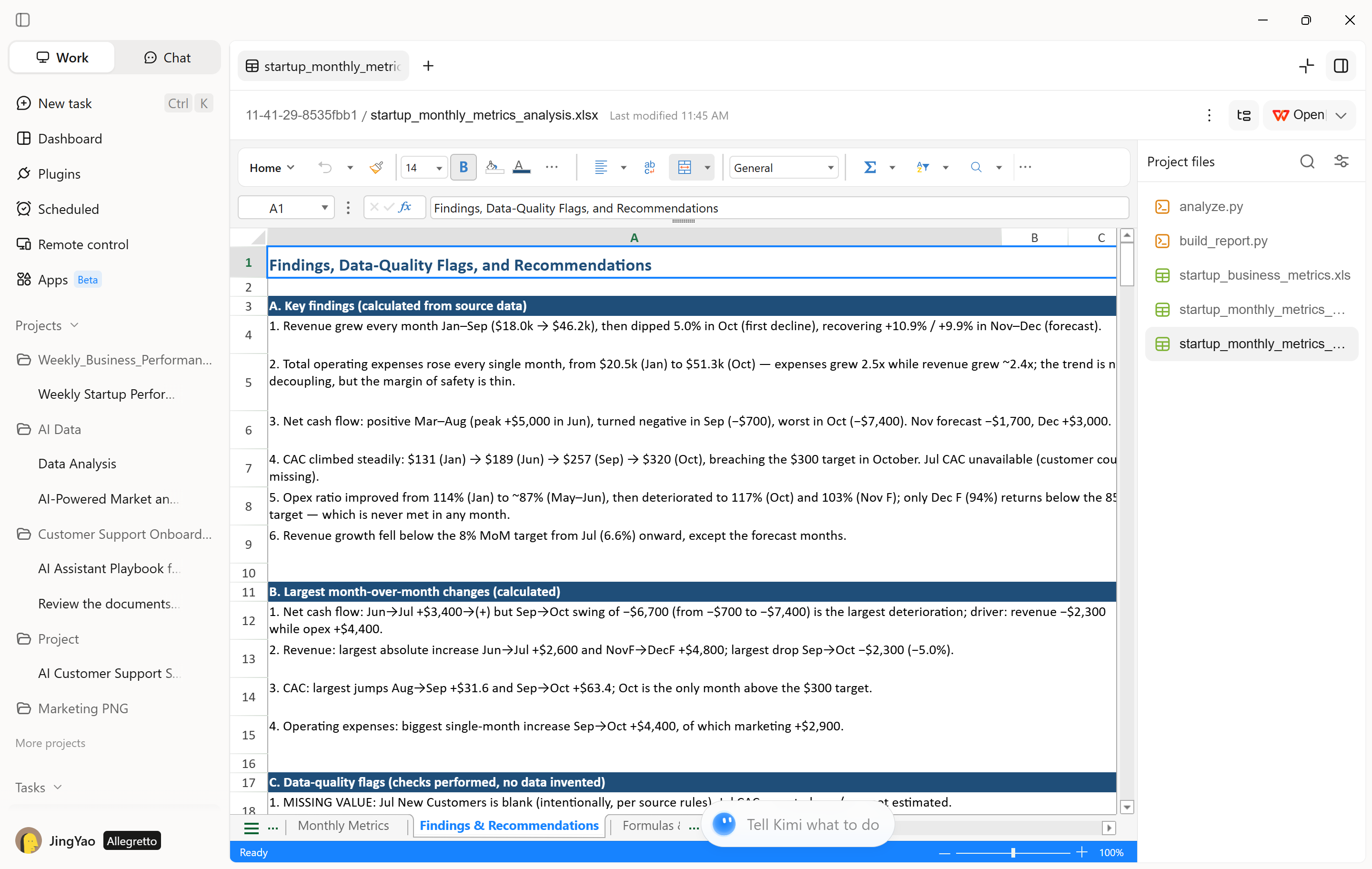Screen dimensions: 1372x869
Task: Click the merge cells icon
Action: [x=684, y=168]
